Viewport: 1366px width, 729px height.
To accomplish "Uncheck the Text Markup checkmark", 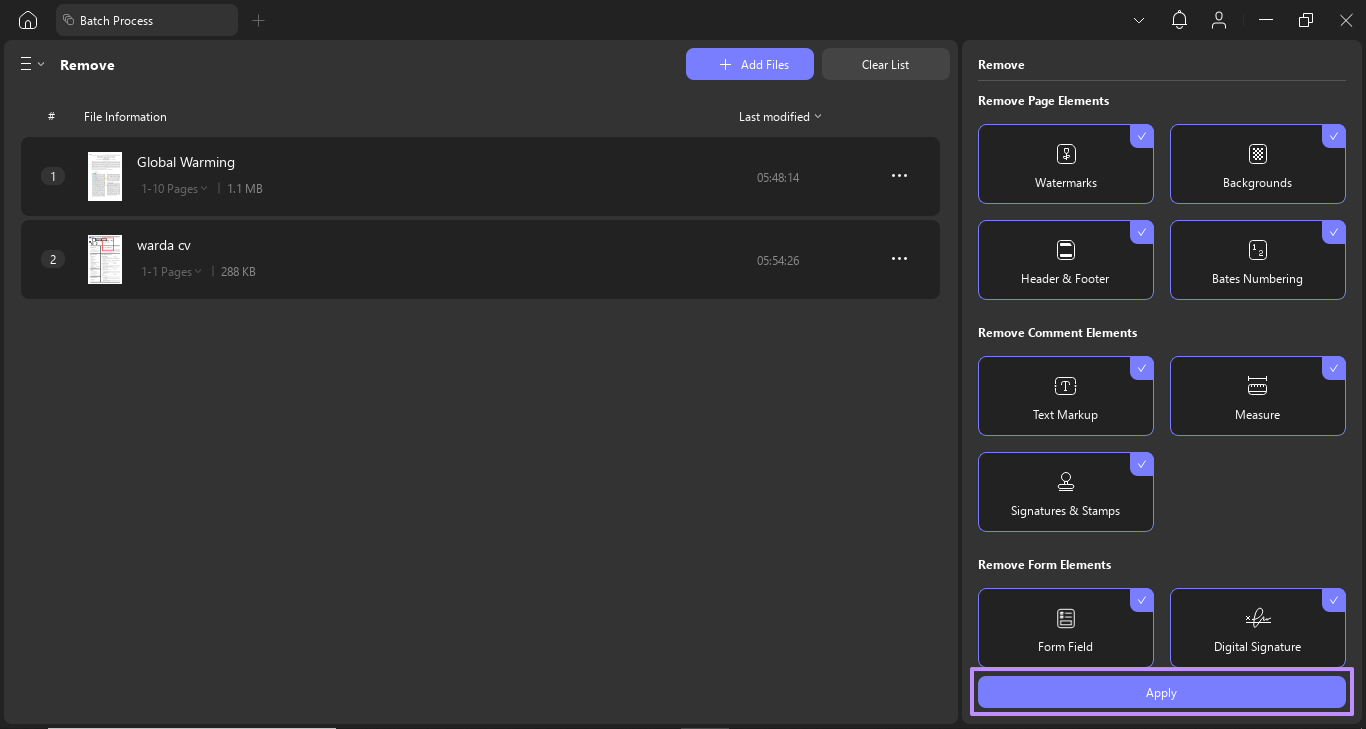I will point(1142,368).
